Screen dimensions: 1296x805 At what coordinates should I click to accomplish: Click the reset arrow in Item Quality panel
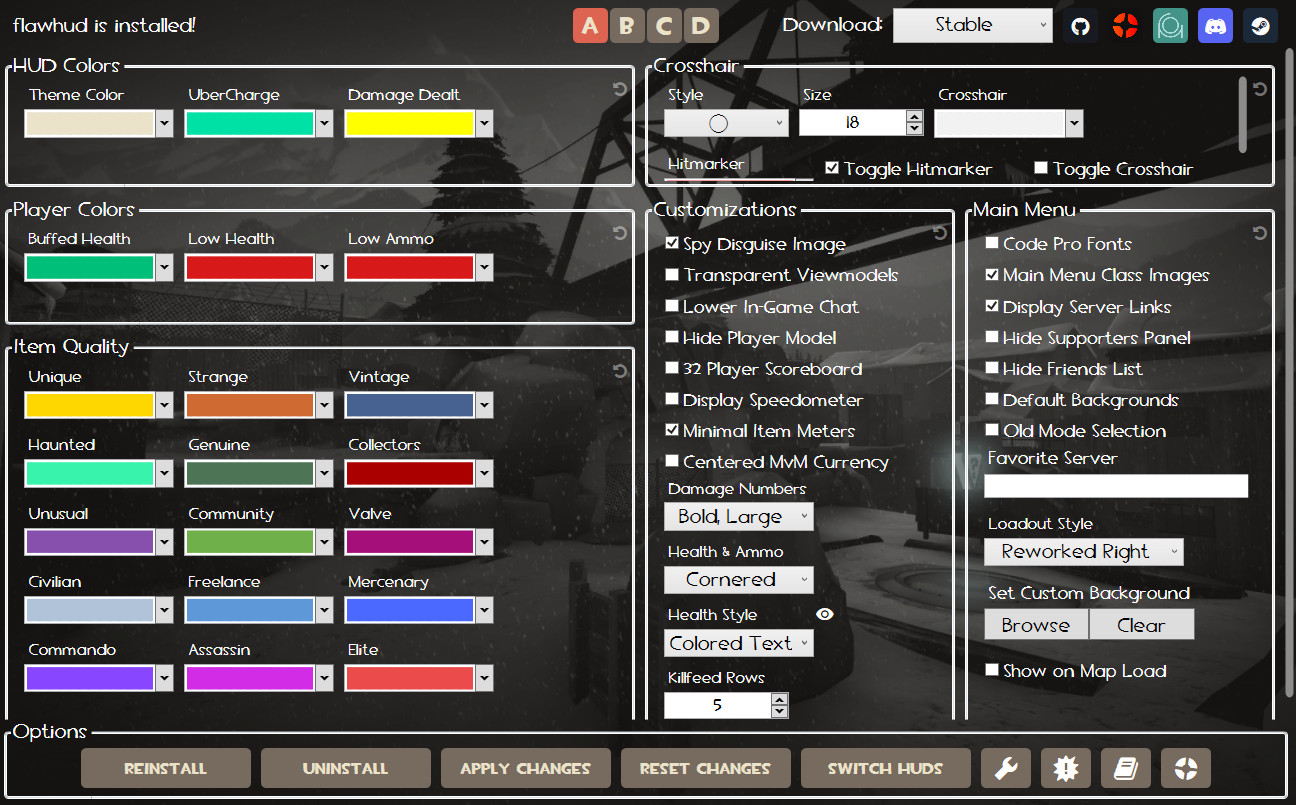[x=620, y=370]
